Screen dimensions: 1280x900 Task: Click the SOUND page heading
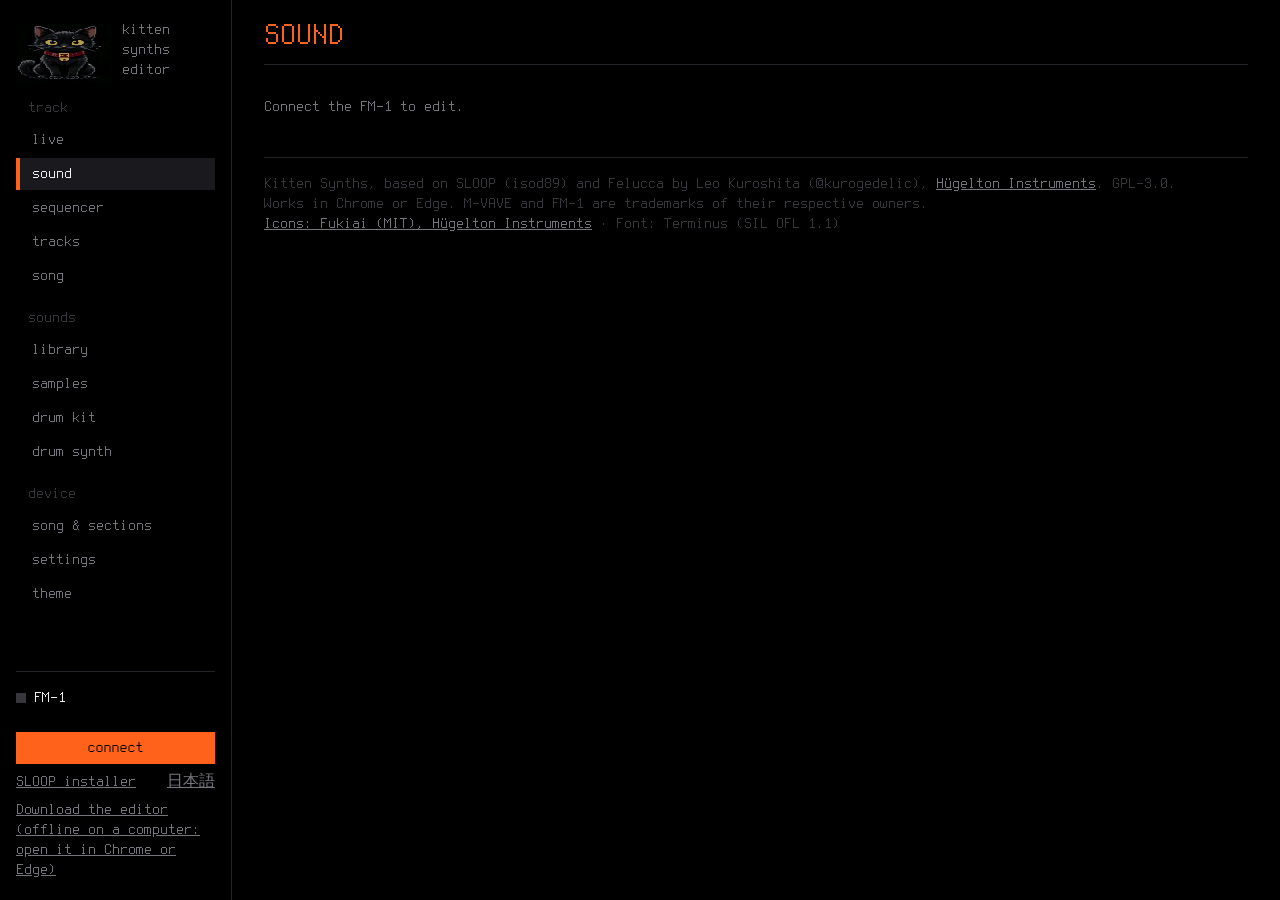click(x=304, y=35)
